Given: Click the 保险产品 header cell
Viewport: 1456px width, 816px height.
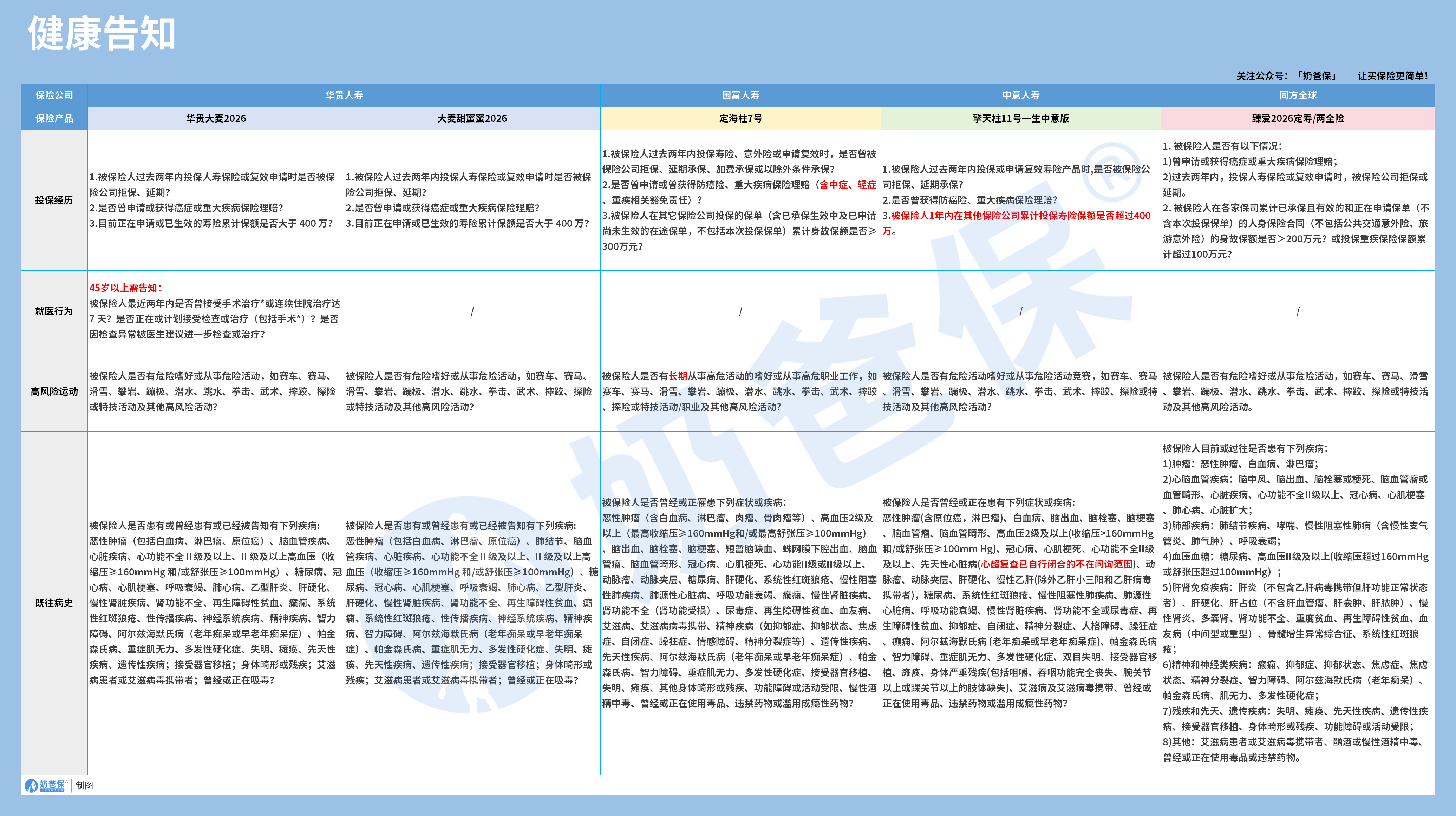Looking at the screenshot, I should [54, 118].
